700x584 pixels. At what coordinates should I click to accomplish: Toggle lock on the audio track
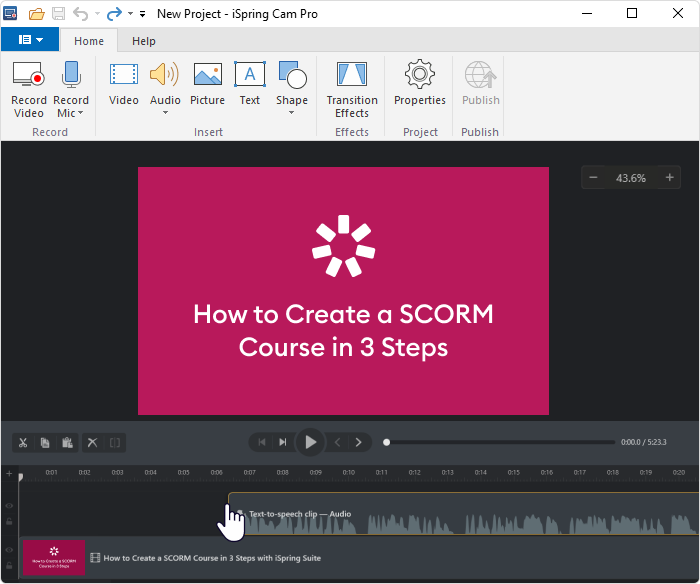point(9,521)
